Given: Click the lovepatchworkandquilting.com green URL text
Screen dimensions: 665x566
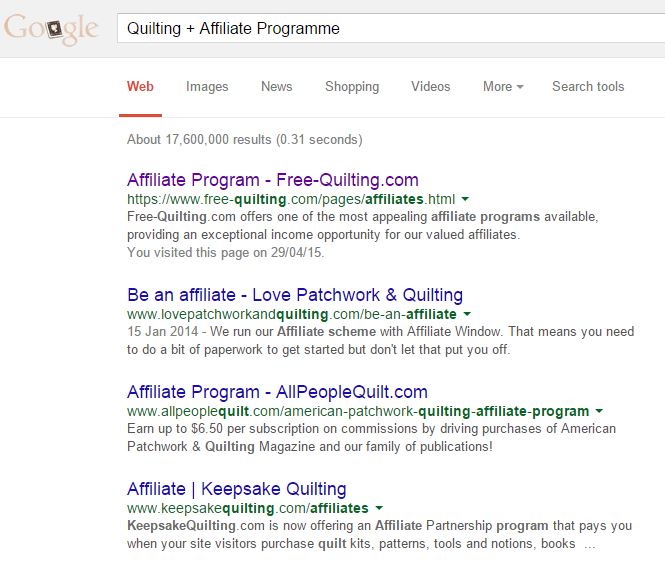Looking at the screenshot, I should click(292, 314).
